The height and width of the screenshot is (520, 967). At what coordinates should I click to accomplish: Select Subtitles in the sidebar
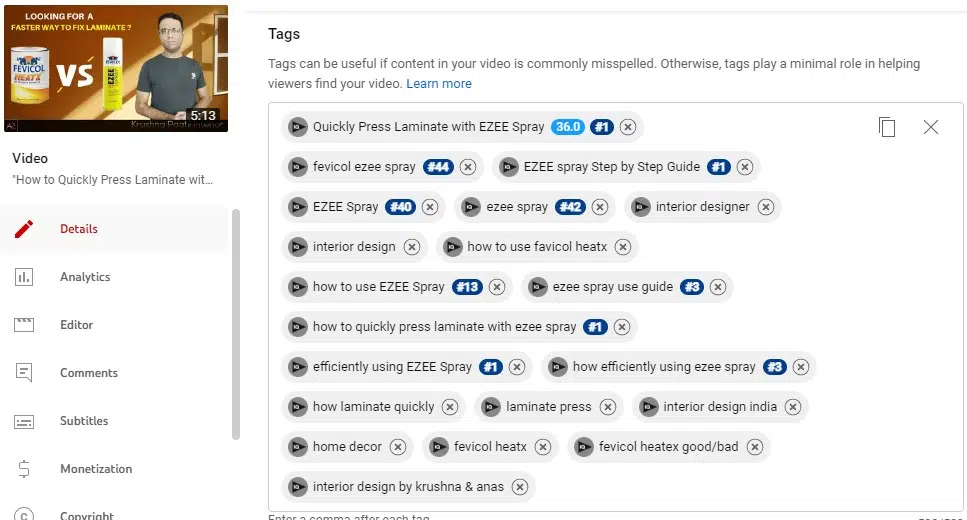(84, 421)
